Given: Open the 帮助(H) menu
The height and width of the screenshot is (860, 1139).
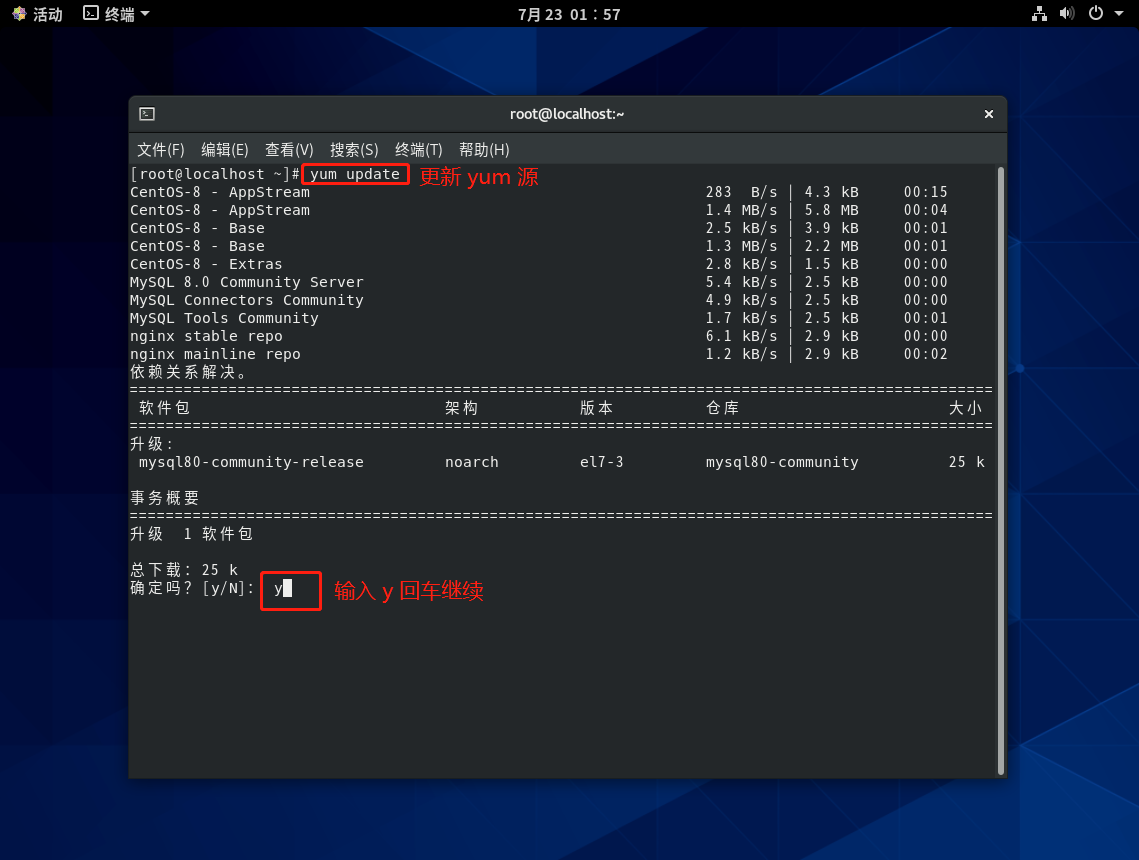Looking at the screenshot, I should coord(484,150).
